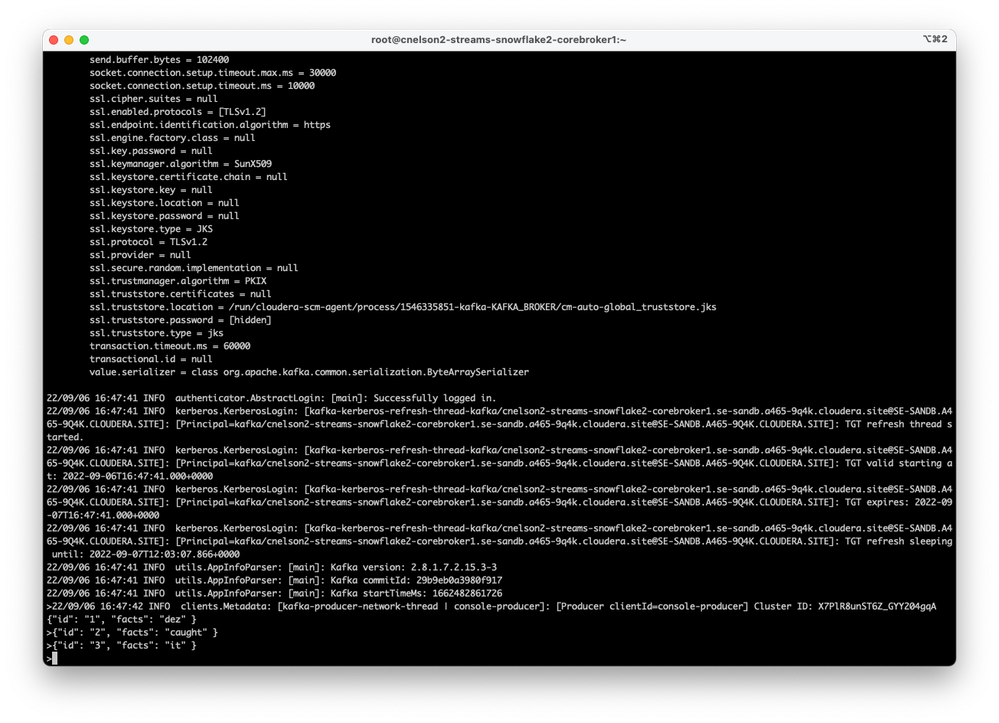Click 'transaction.timeout.ms = 60000' line

coord(169,346)
